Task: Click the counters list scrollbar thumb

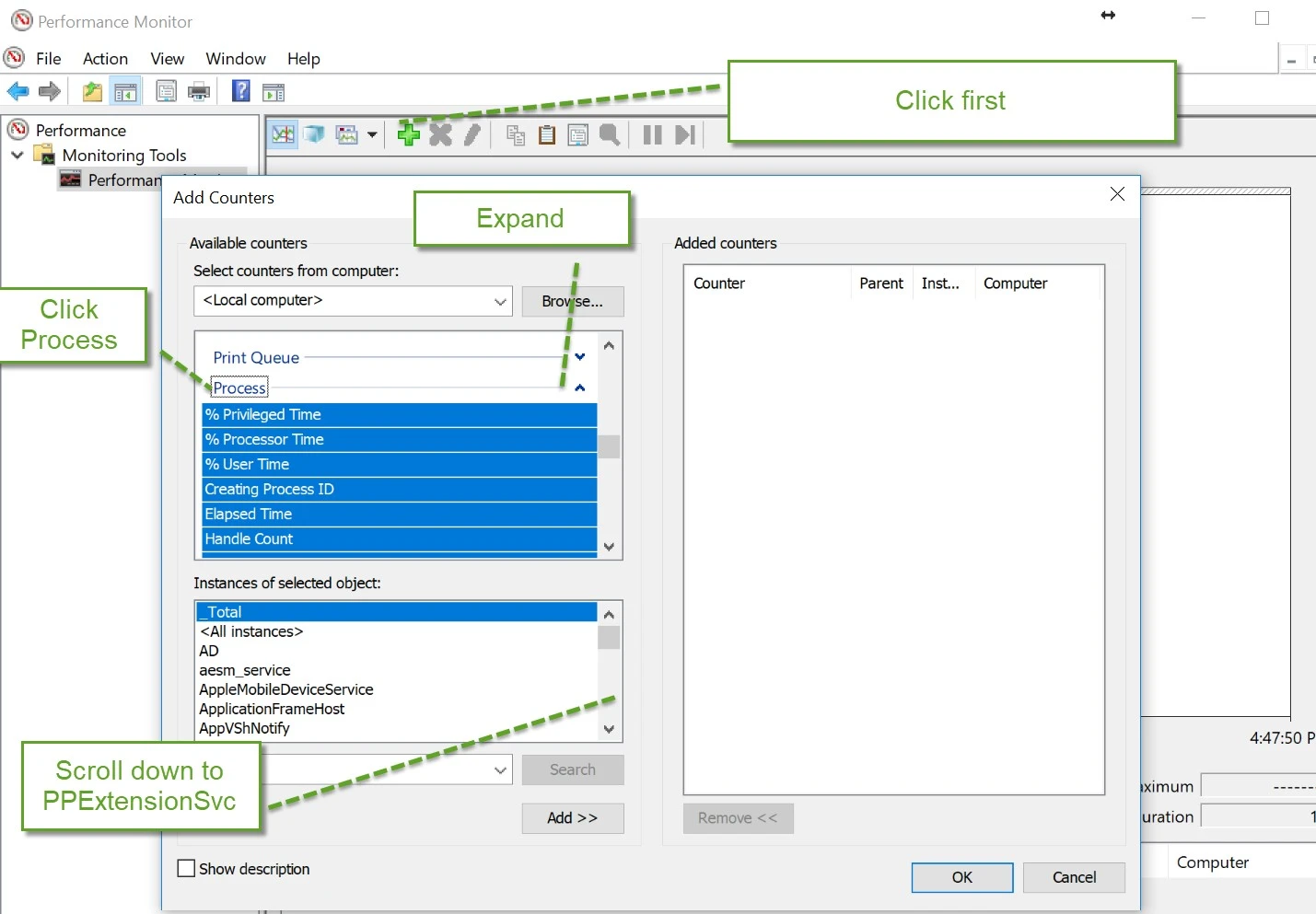Action: pyautogui.click(x=609, y=446)
